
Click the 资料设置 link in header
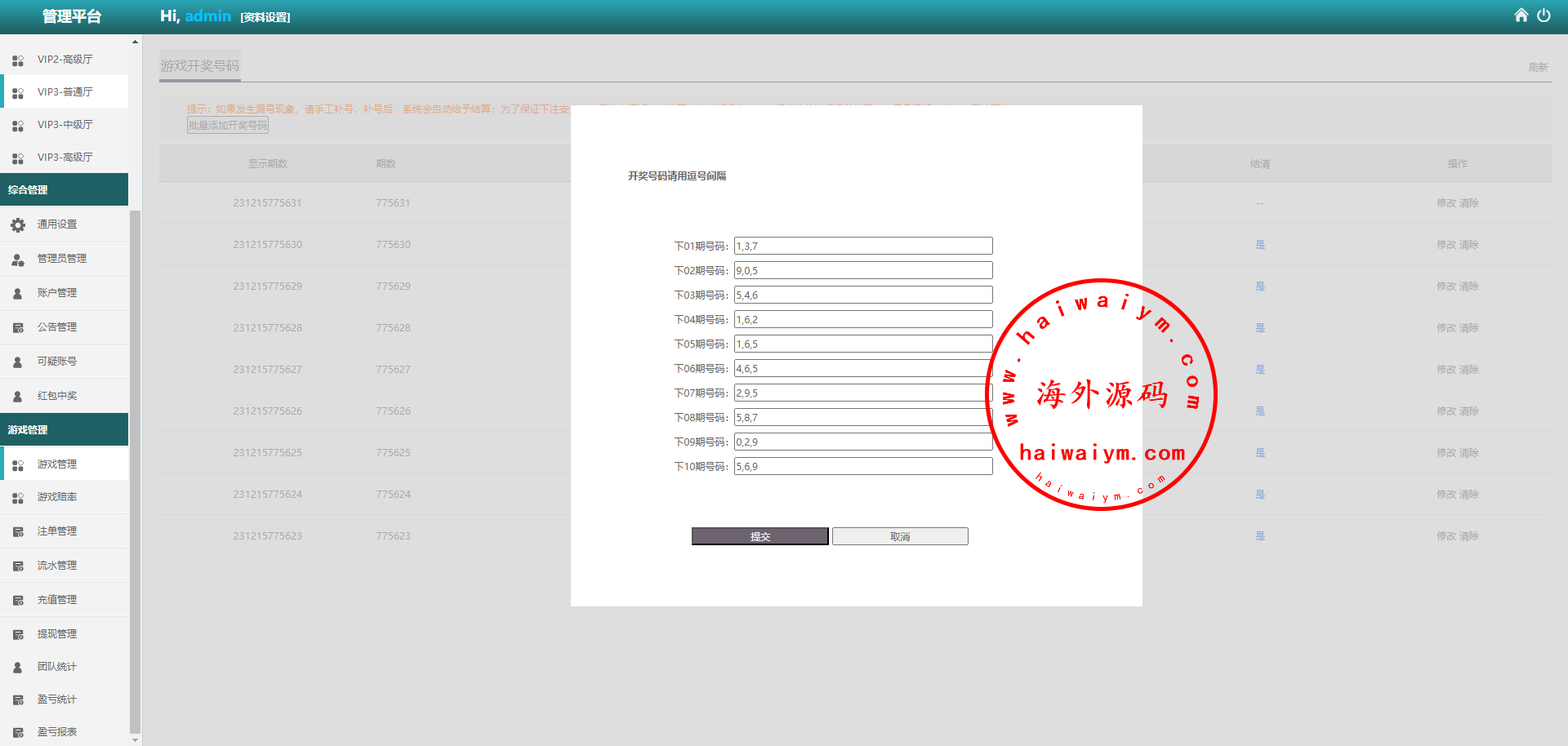(x=265, y=17)
